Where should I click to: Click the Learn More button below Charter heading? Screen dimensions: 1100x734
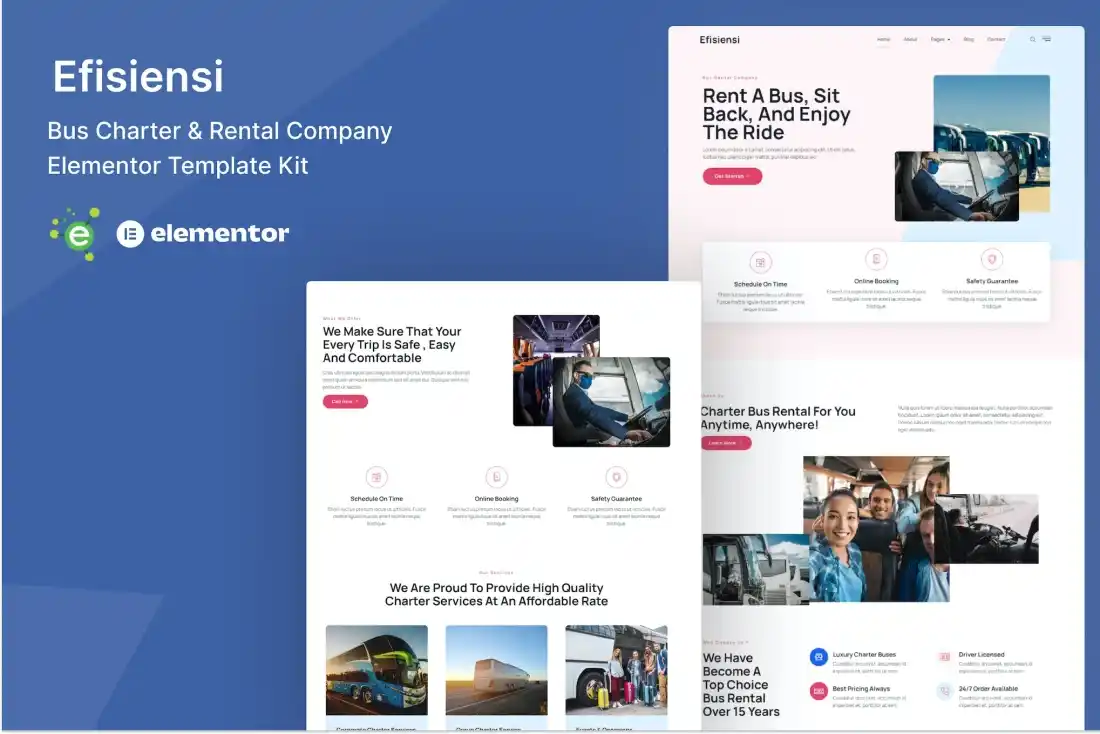click(x=725, y=442)
